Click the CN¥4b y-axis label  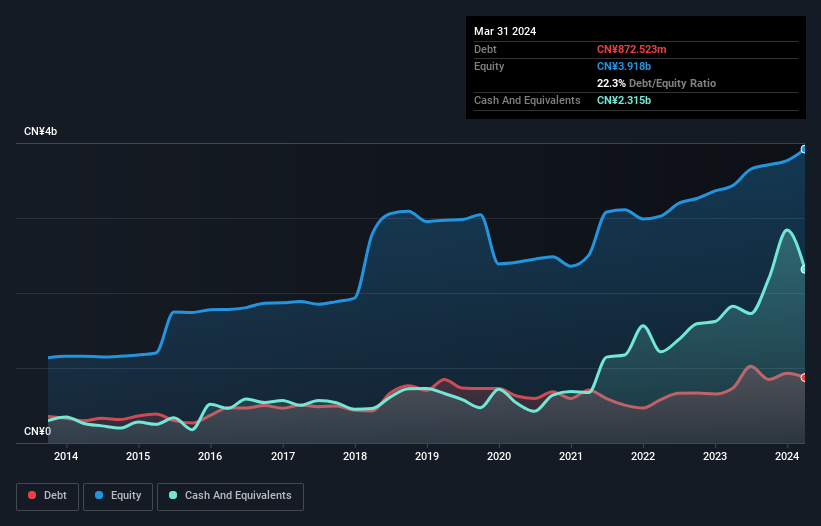[x=41, y=132]
